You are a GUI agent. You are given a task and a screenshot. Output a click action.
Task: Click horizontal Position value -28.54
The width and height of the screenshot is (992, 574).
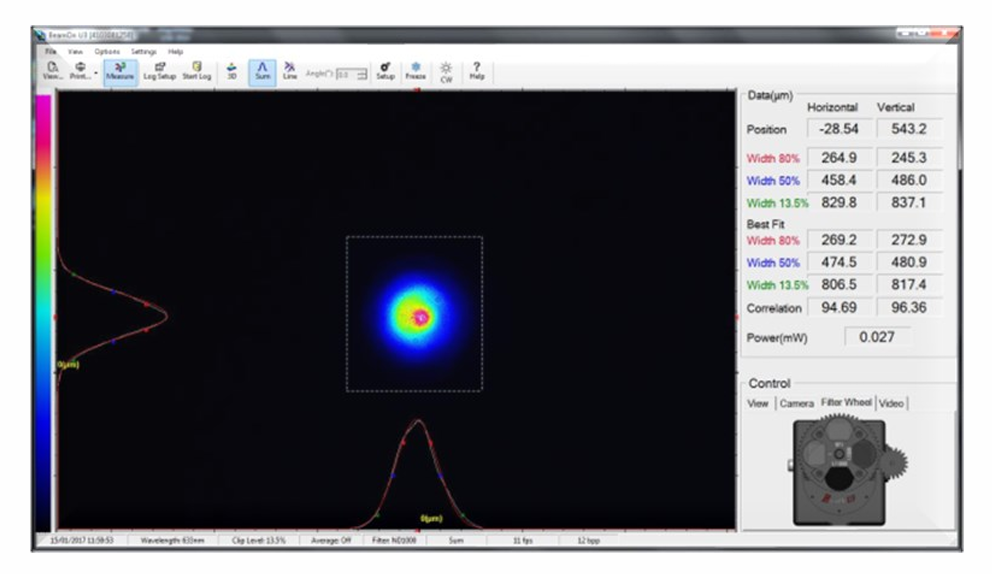pyautogui.click(x=839, y=129)
